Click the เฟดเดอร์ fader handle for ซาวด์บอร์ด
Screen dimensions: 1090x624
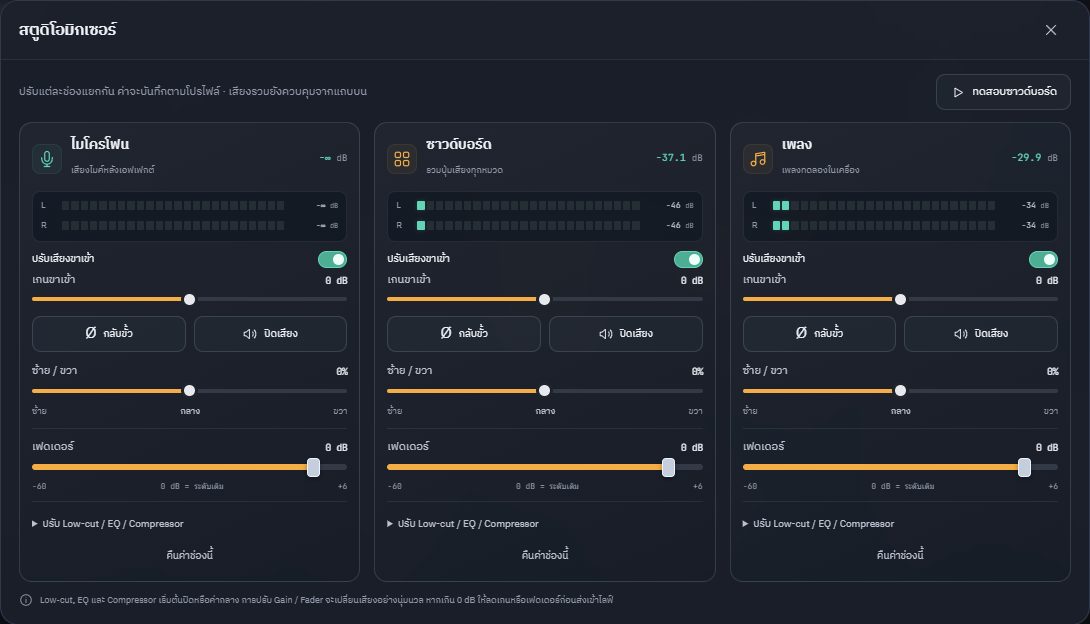click(668, 467)
